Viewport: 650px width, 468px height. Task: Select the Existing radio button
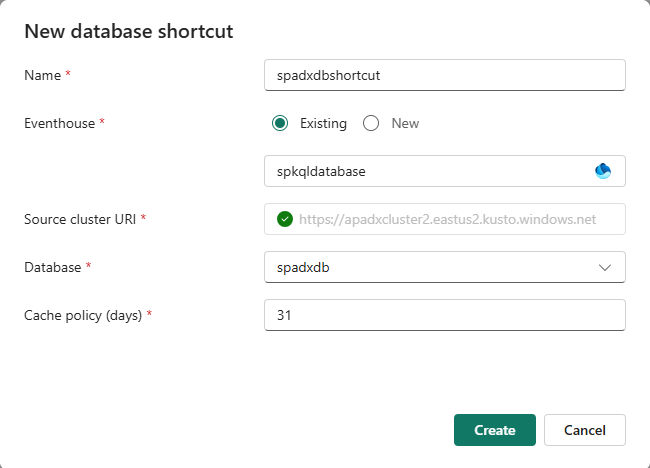(x=280, y=124)
